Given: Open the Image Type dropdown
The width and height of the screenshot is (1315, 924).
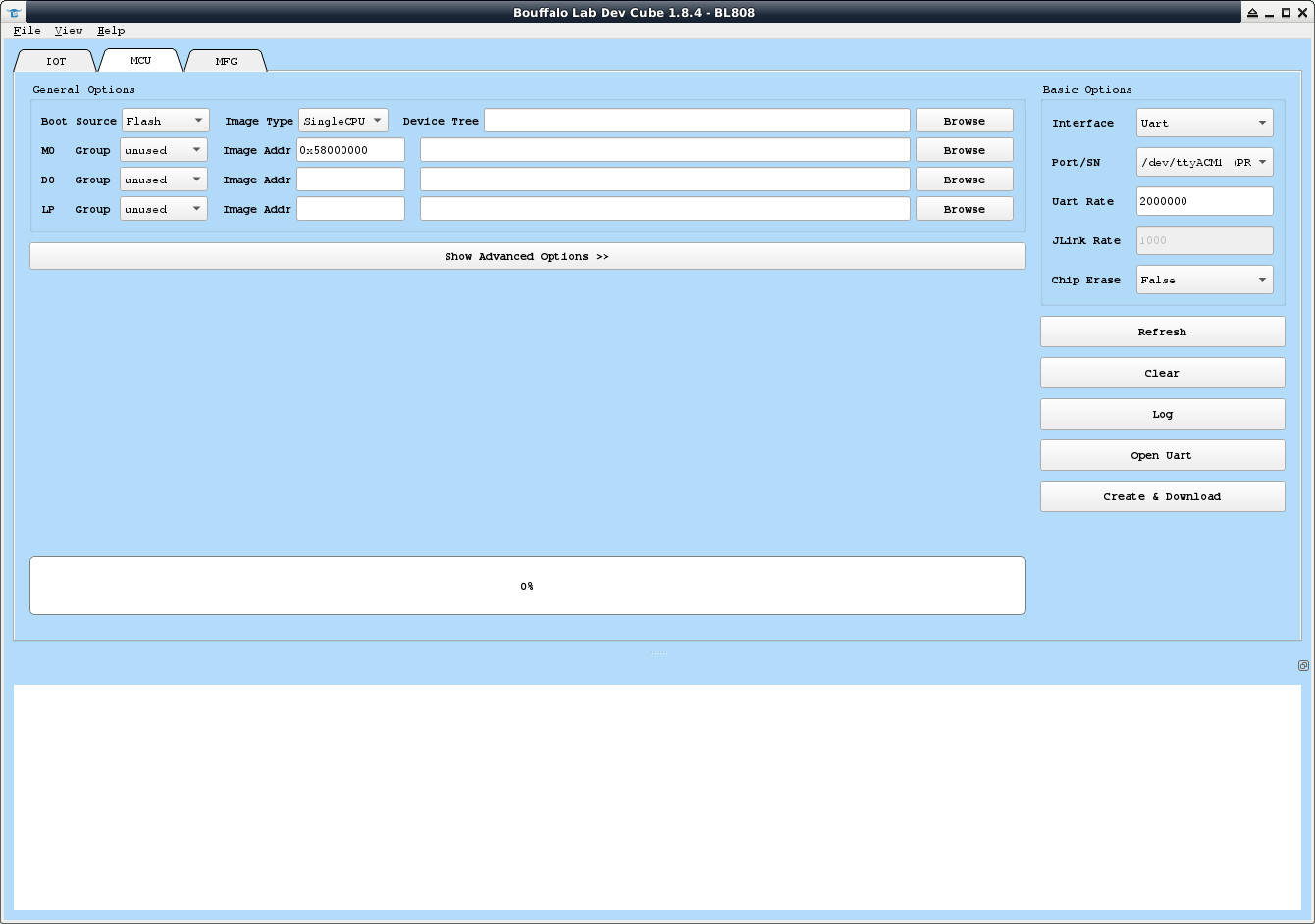Looking at the screenshot, I should pyautogui.click(x=342, y=121).
